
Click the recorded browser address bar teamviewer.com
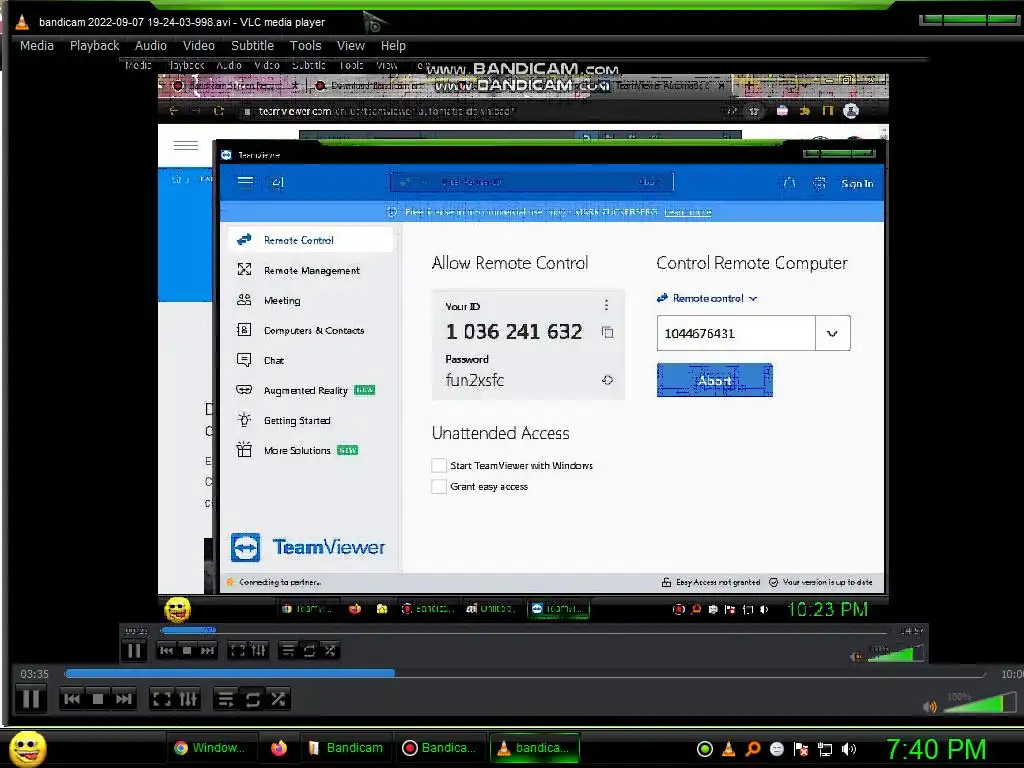[385, 112]
